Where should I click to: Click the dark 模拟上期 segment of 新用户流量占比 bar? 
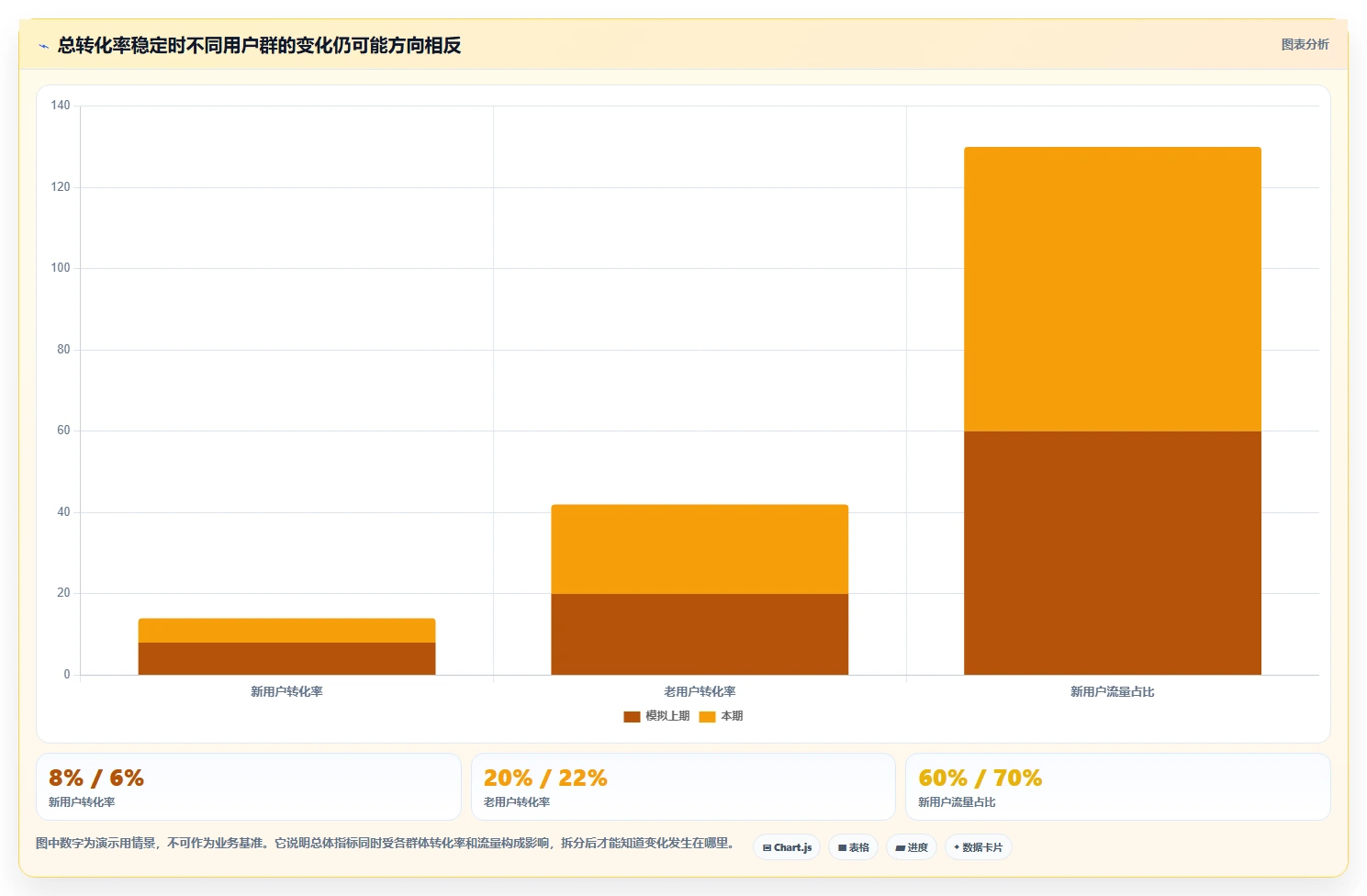(x=1112, y=553)
